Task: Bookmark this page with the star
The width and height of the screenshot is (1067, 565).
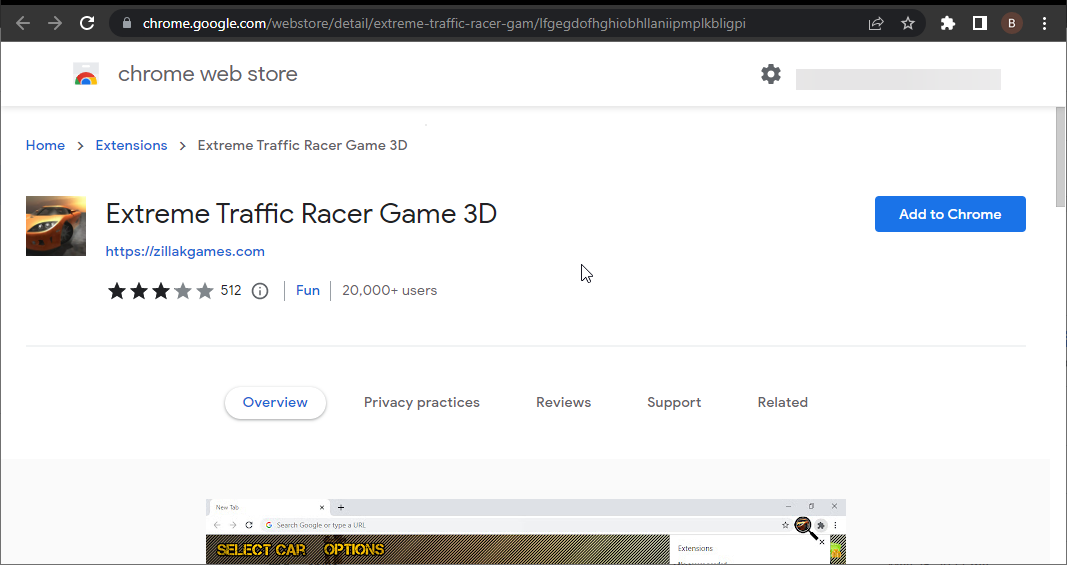Action: coord(908,23)
